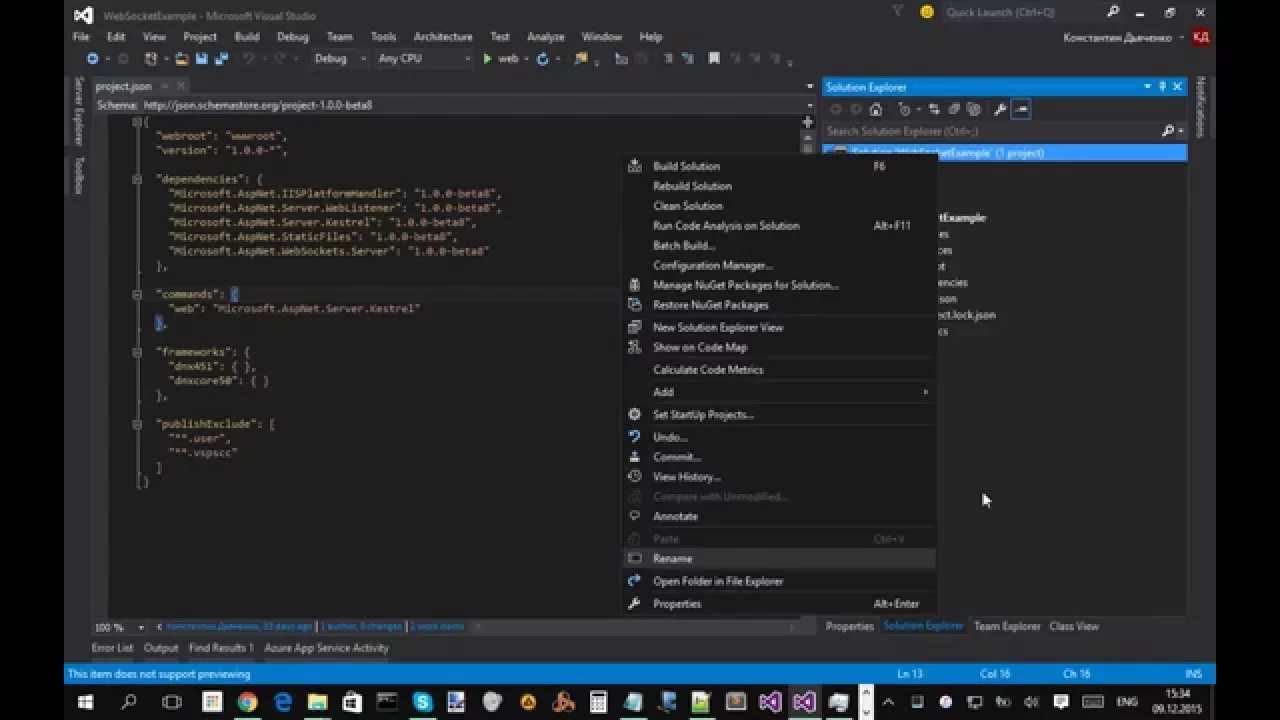The height and width of the screenshot is (720, 1280).
Task: Start debugging with the green play arrow
Action: click(x=487, y=59)
